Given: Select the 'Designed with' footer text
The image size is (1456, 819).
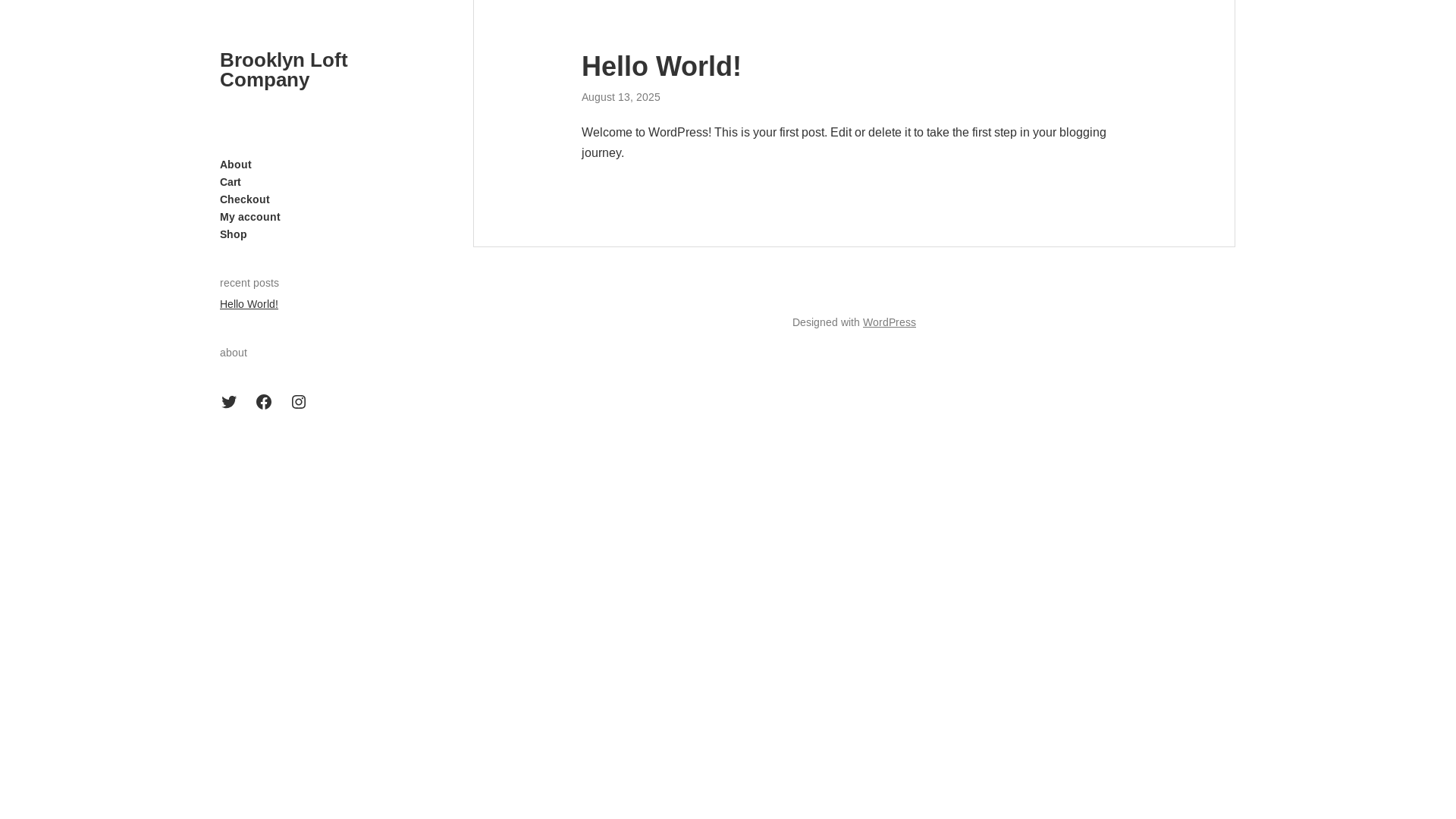Looking at the screenshot, I should point(826,322).
